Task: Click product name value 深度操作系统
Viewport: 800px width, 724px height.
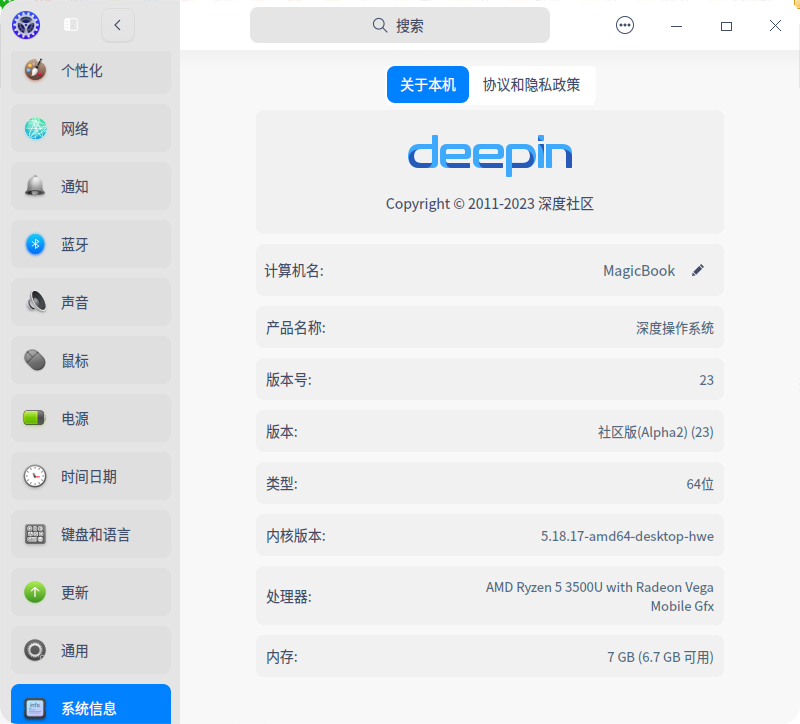Action: tap(674, 328)
